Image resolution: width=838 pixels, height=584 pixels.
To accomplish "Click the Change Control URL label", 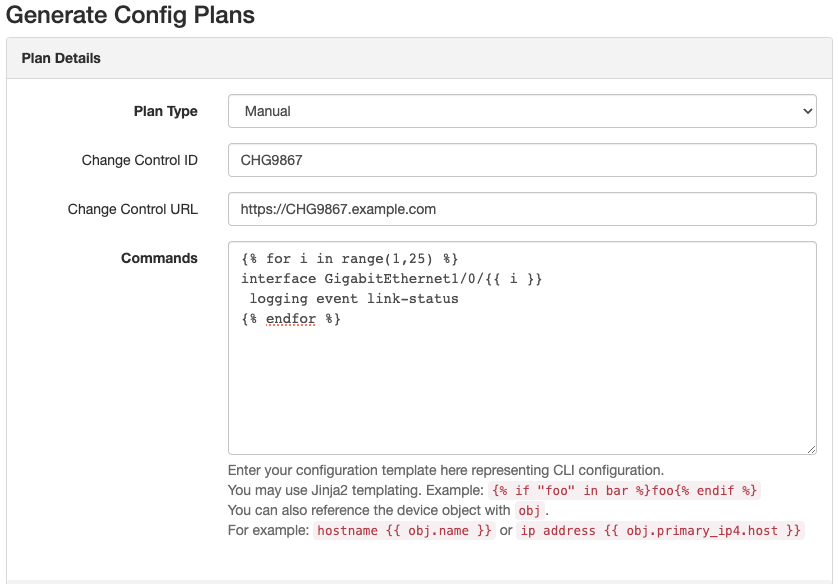I will pos(132,209).
